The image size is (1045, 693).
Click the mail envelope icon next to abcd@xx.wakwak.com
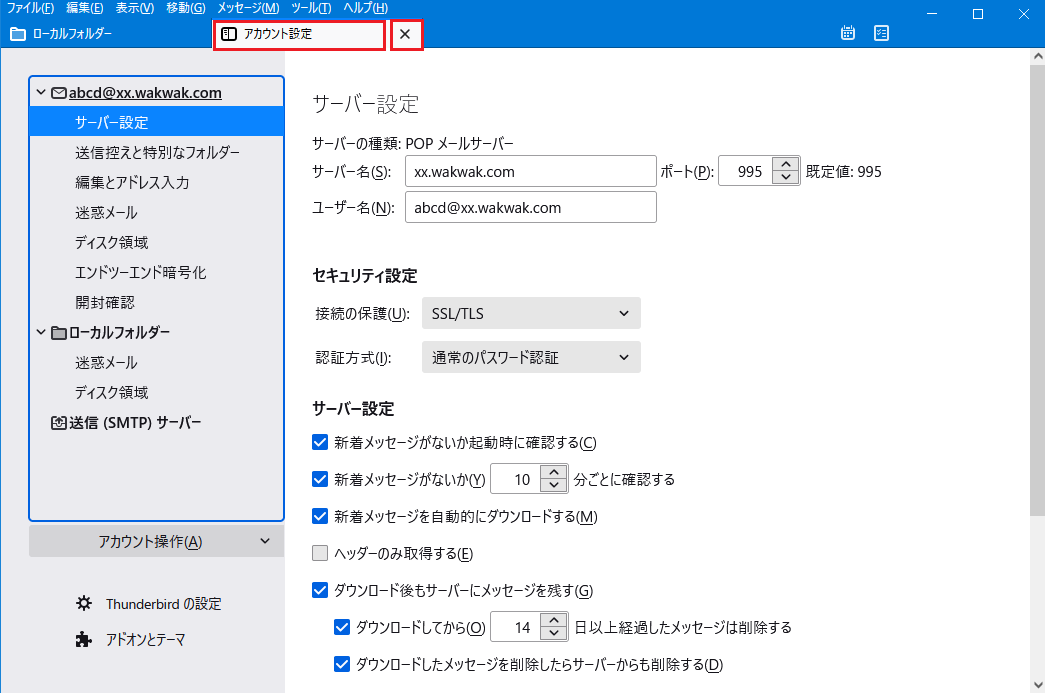[x=59, y=93]
